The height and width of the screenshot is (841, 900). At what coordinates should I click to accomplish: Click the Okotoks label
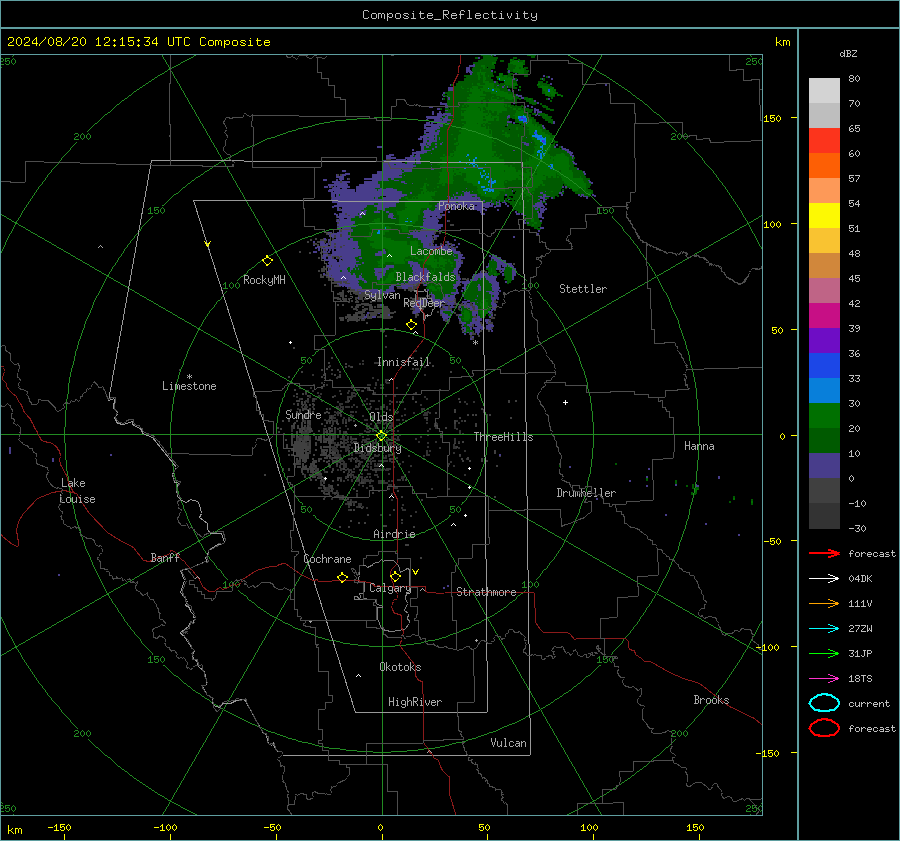click(400, 667)
